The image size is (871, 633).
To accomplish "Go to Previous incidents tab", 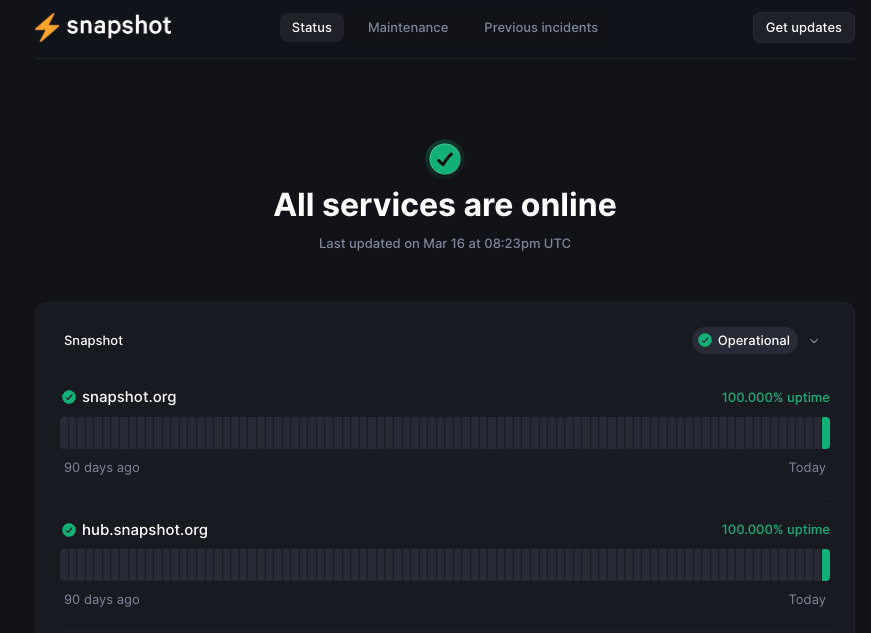I will 540,27.
